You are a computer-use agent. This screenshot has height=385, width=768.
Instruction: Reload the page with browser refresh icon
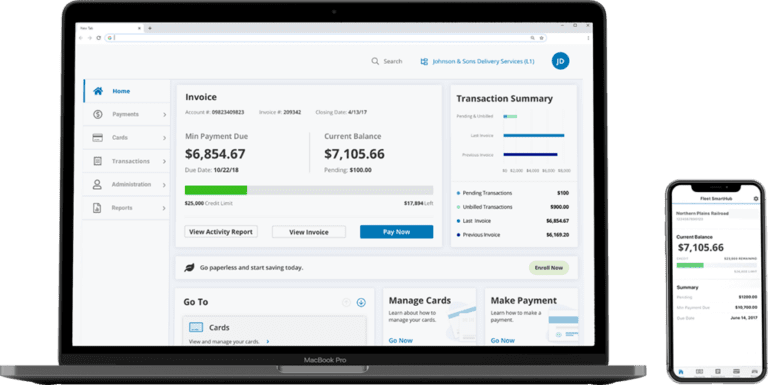click(98, 38)
